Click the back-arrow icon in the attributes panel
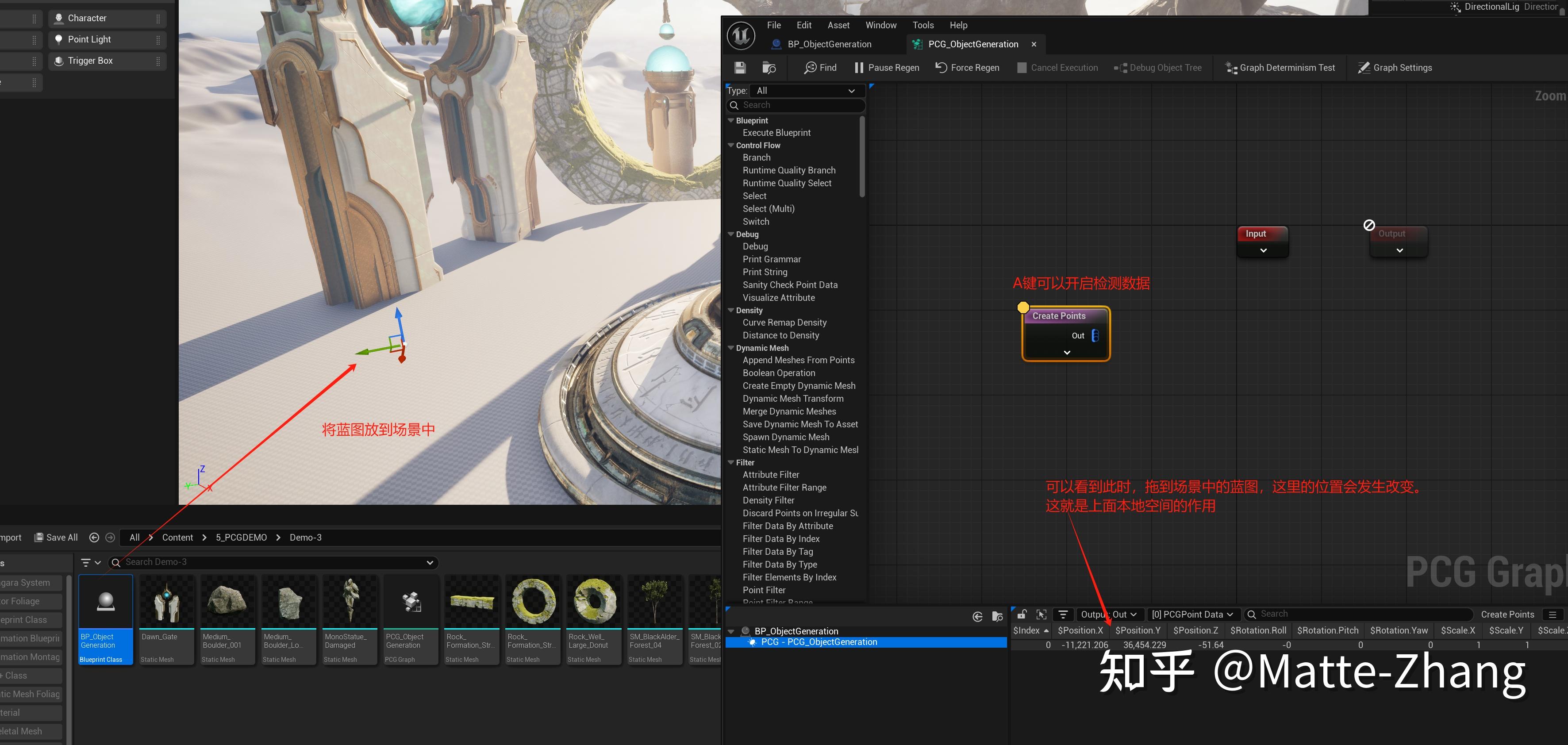This screenshot has height=745, width=1568. (x=977, y=616)
